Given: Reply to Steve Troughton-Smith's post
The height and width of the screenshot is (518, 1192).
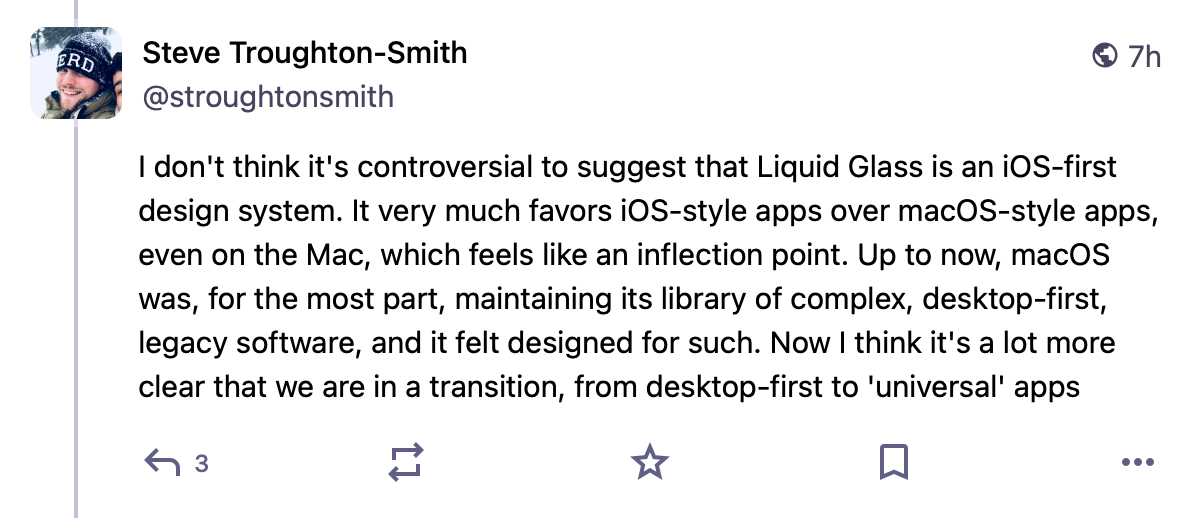Looking at the screenshot, I should (163, 462).
